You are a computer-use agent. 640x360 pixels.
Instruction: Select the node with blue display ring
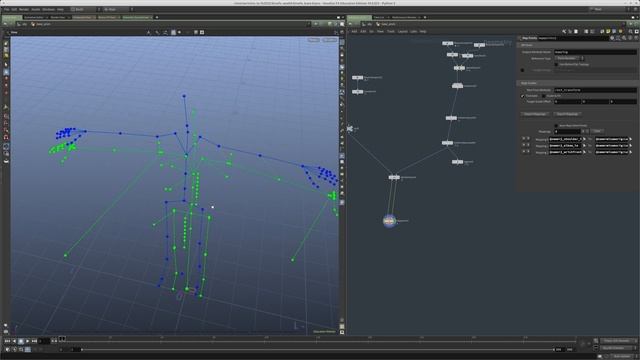(389, 221)
